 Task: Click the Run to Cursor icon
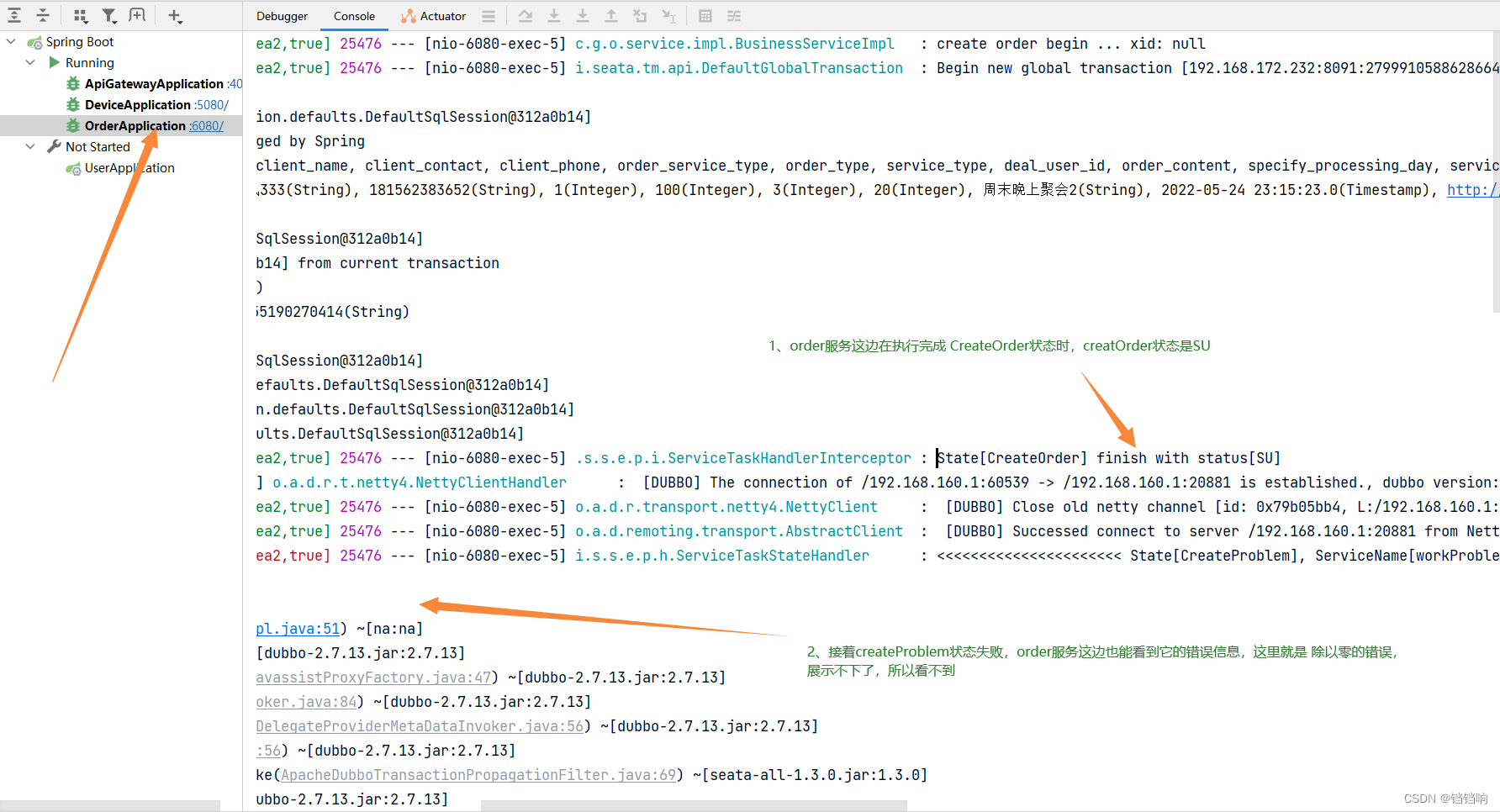[x=668, y=16]
